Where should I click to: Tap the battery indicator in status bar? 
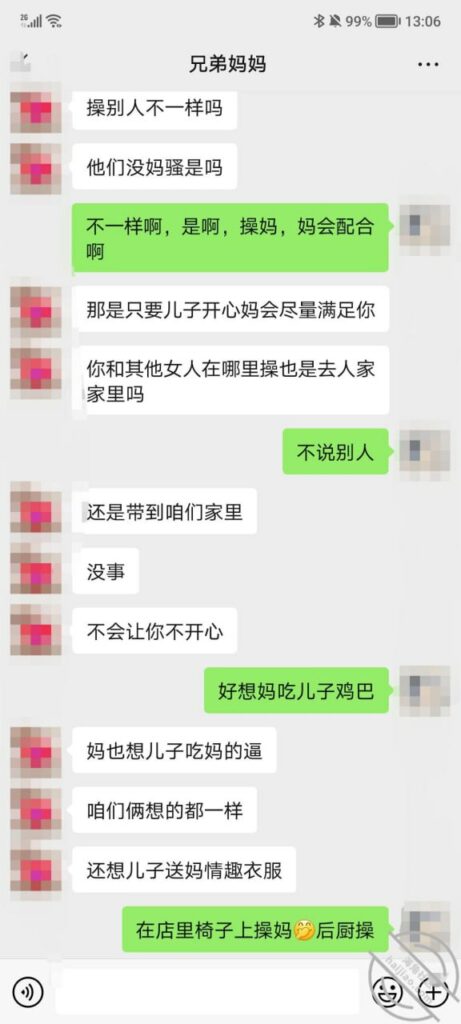pyautogui.click(x=387, y=22)
